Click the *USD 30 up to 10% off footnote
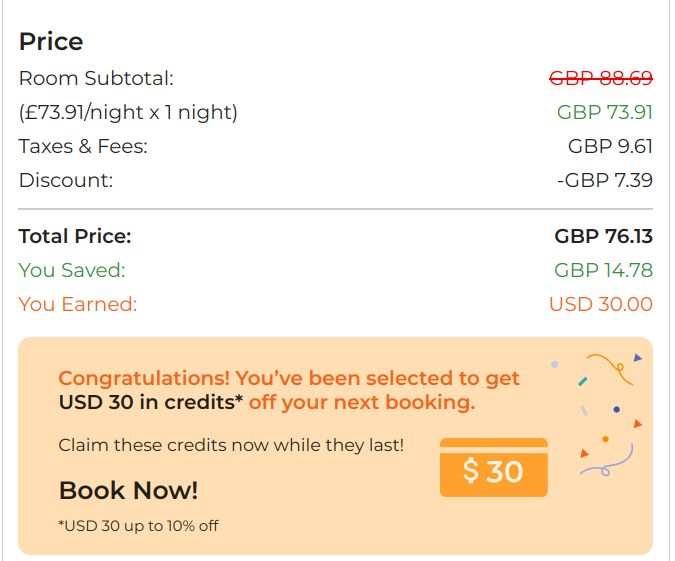This screenshot has width=675, height=561. tap(138, 525)
